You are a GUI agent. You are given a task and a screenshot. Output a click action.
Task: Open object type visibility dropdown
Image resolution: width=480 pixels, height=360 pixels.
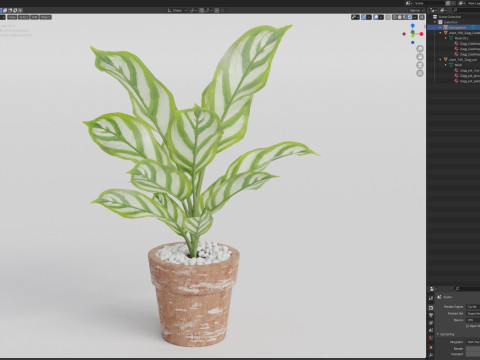pos(355,17)
